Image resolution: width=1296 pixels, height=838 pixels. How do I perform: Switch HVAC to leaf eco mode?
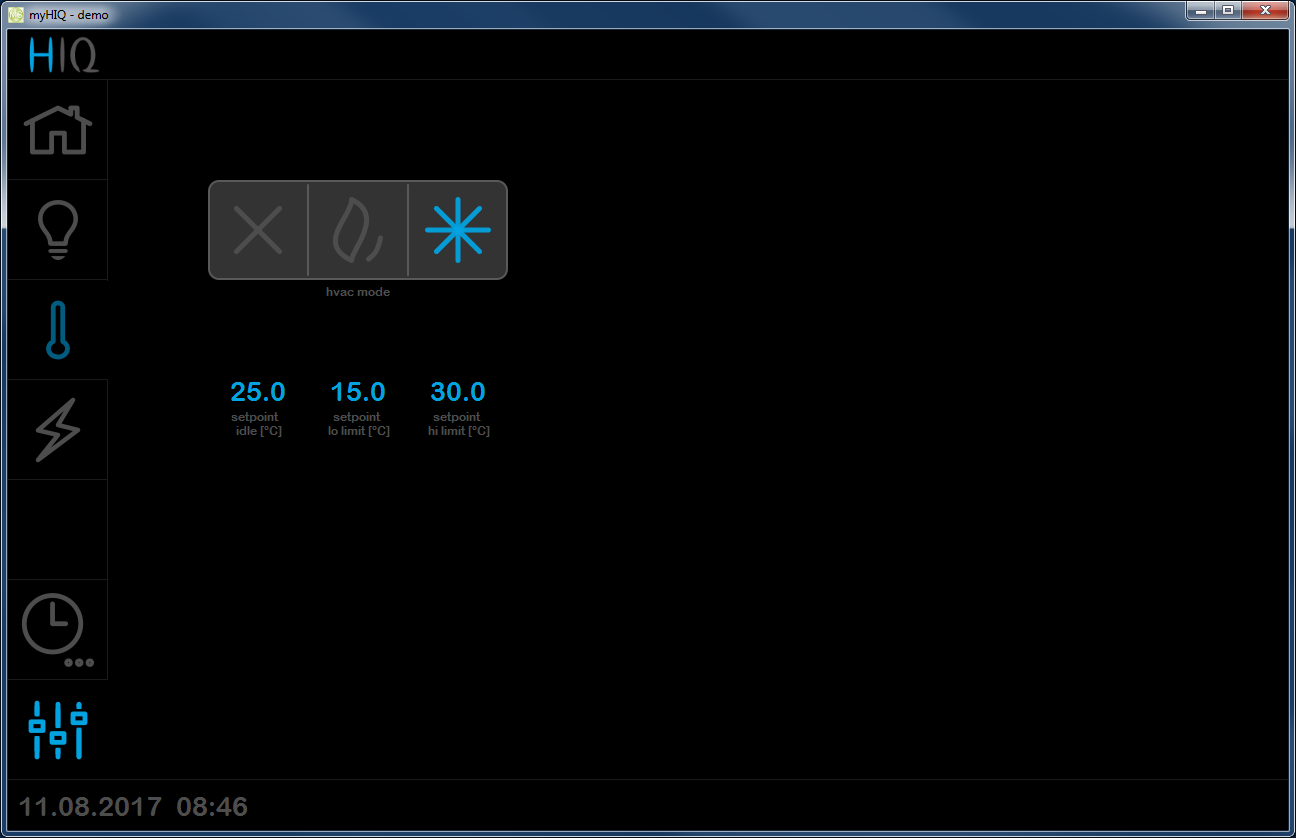tap(358, 230)
